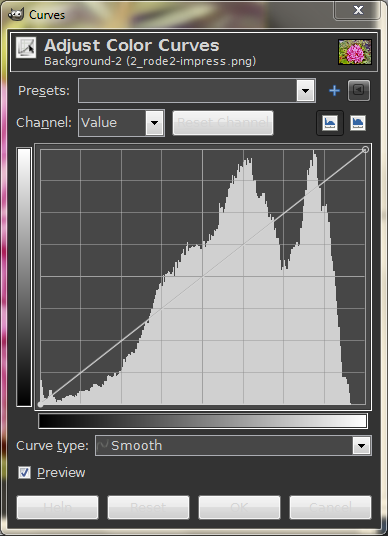Viewport: 388px width, 536px height.
Task: Switch histogram to linear scale
Action: point(330,123)
